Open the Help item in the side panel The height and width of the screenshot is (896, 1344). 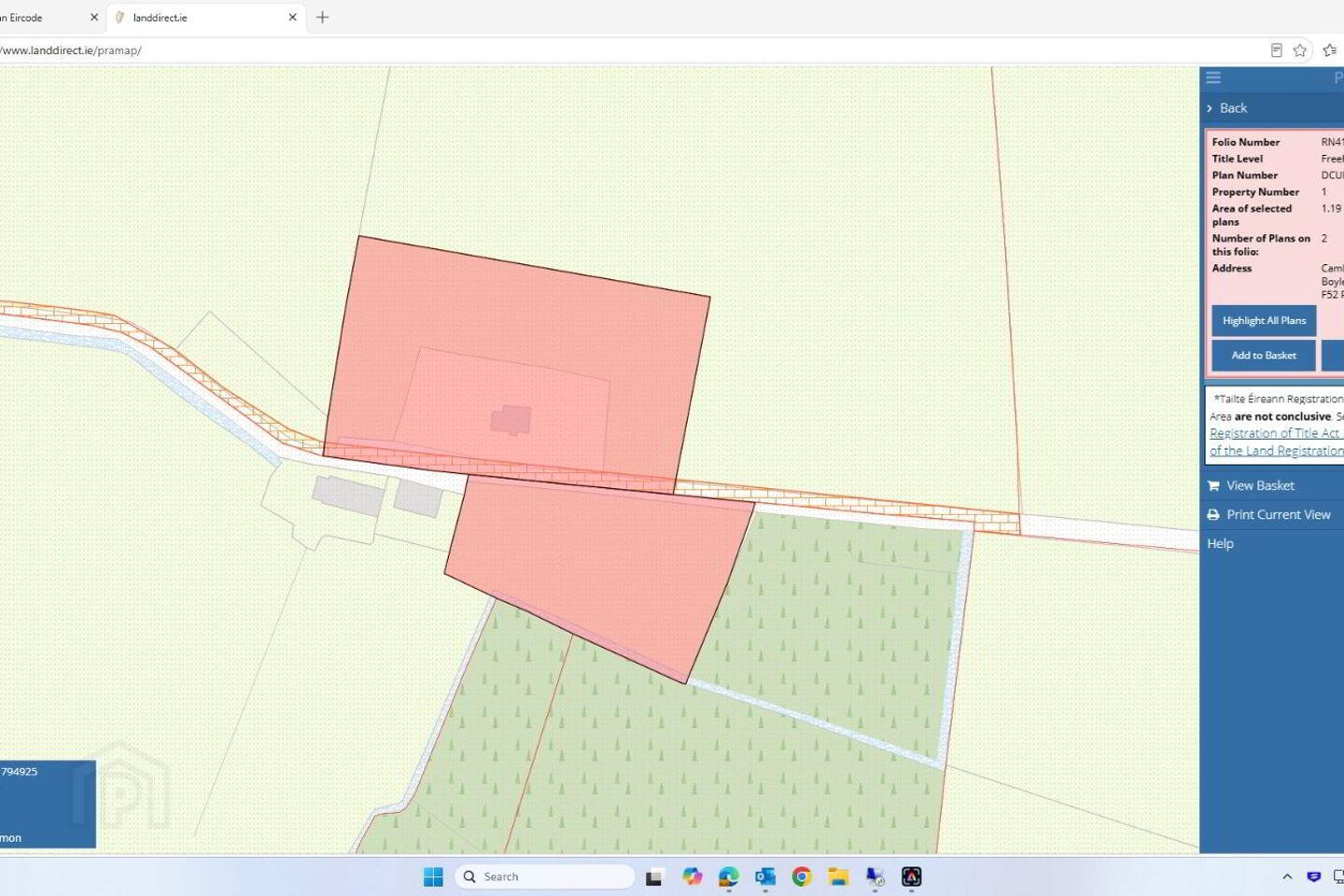point(1220,543)
